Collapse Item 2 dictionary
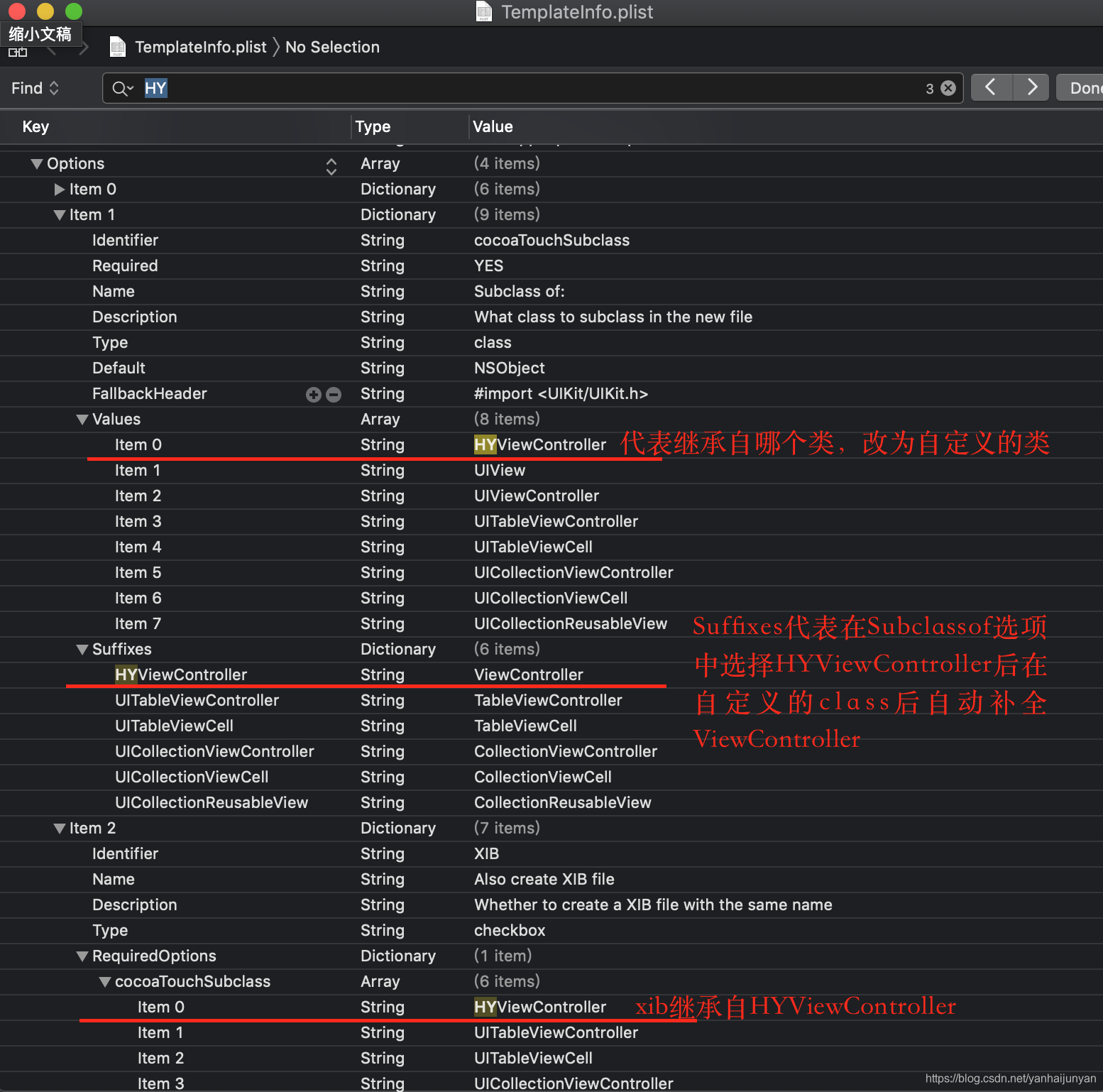 pyautogui.click(x=60, y=829)
